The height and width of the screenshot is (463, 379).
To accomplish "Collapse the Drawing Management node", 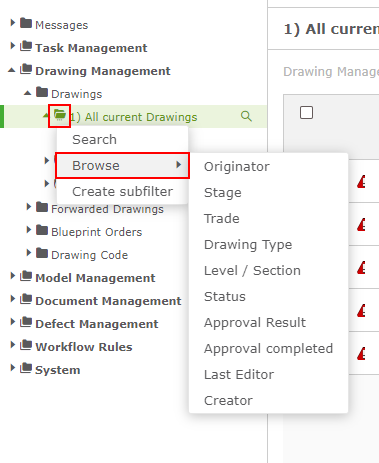I will (12, 70).
